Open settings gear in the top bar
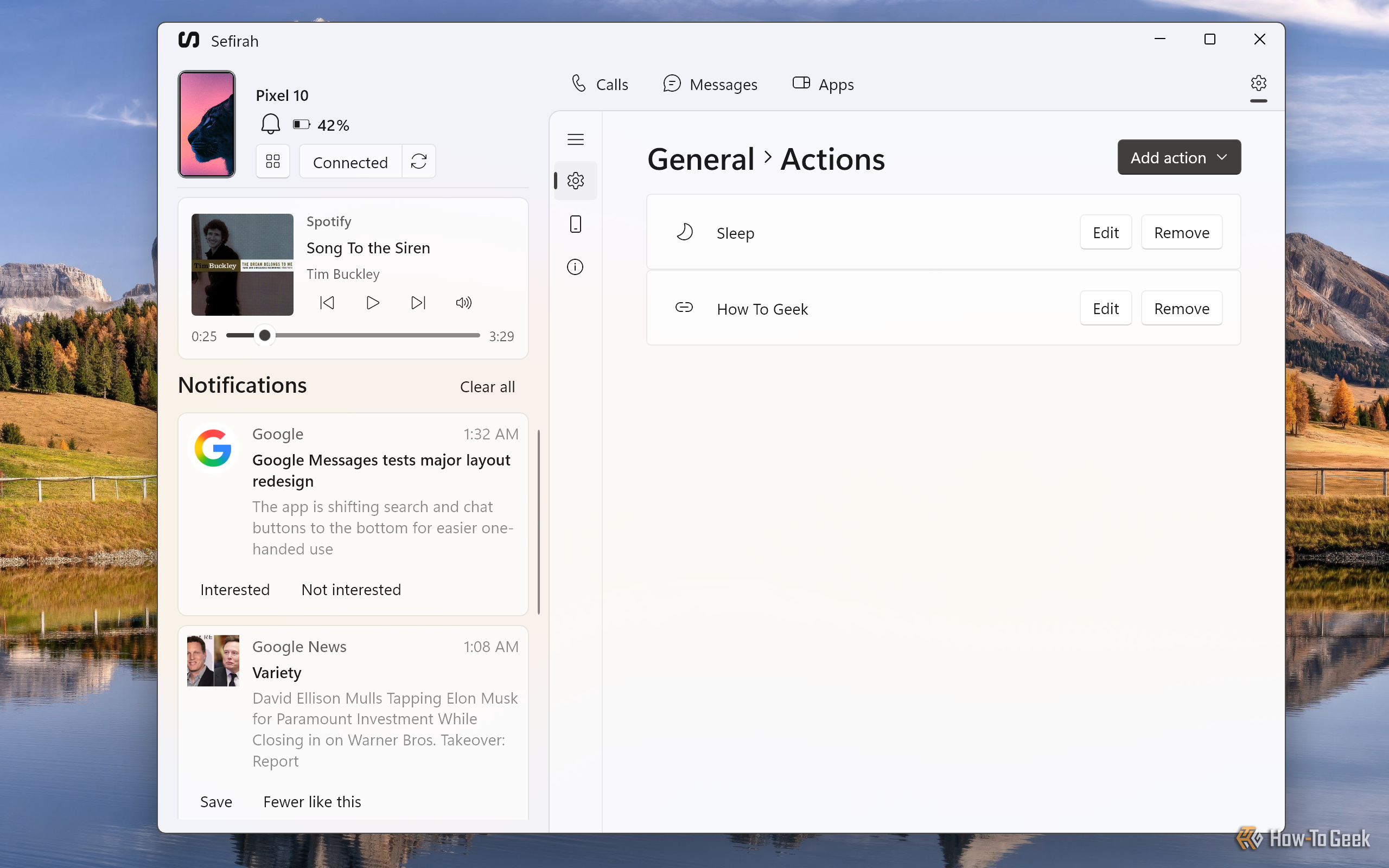Image resolution: width=1389 pixels, height=868 pixels. (x=1259, y=84)
